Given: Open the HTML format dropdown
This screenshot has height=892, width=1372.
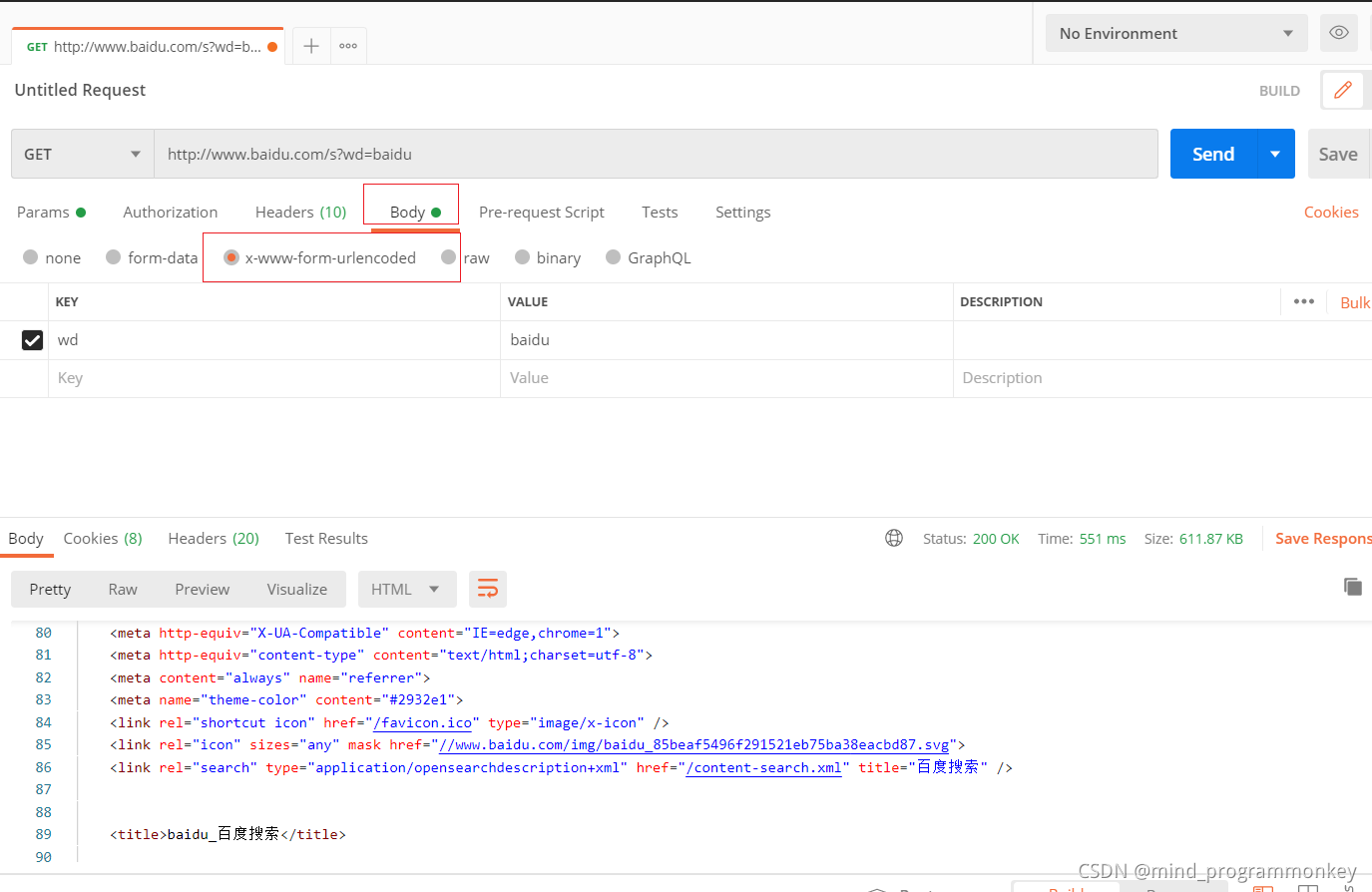Looking at the screenshot, I should pyautogui.click(x=407, y=589).
